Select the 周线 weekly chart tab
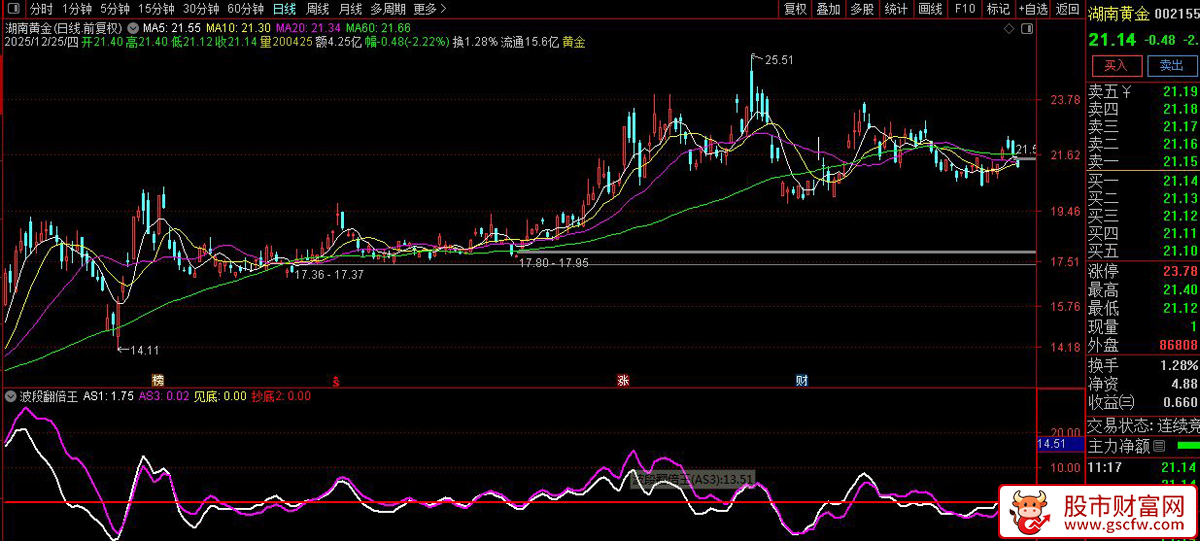1200x541 pixels. (316, 9)
